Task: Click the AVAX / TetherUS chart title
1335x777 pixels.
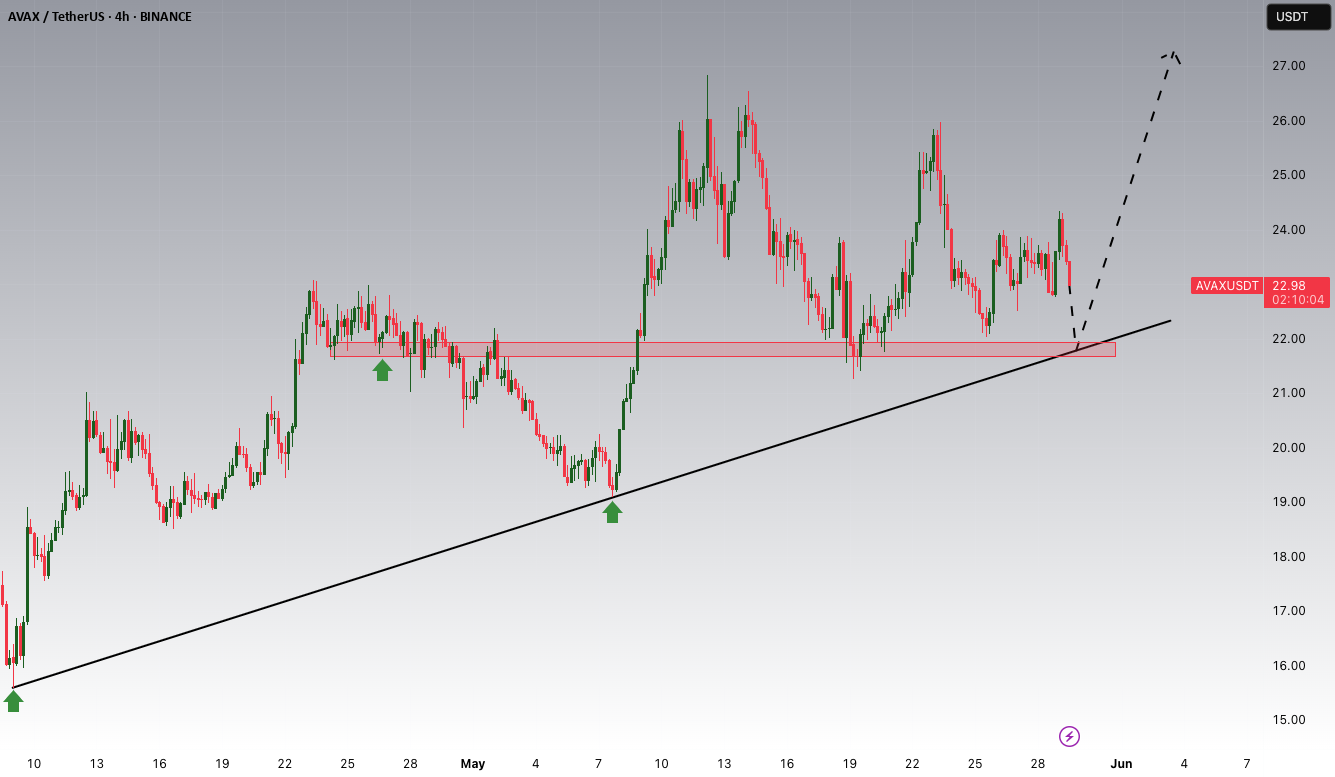Action: [x=61, y=17]
